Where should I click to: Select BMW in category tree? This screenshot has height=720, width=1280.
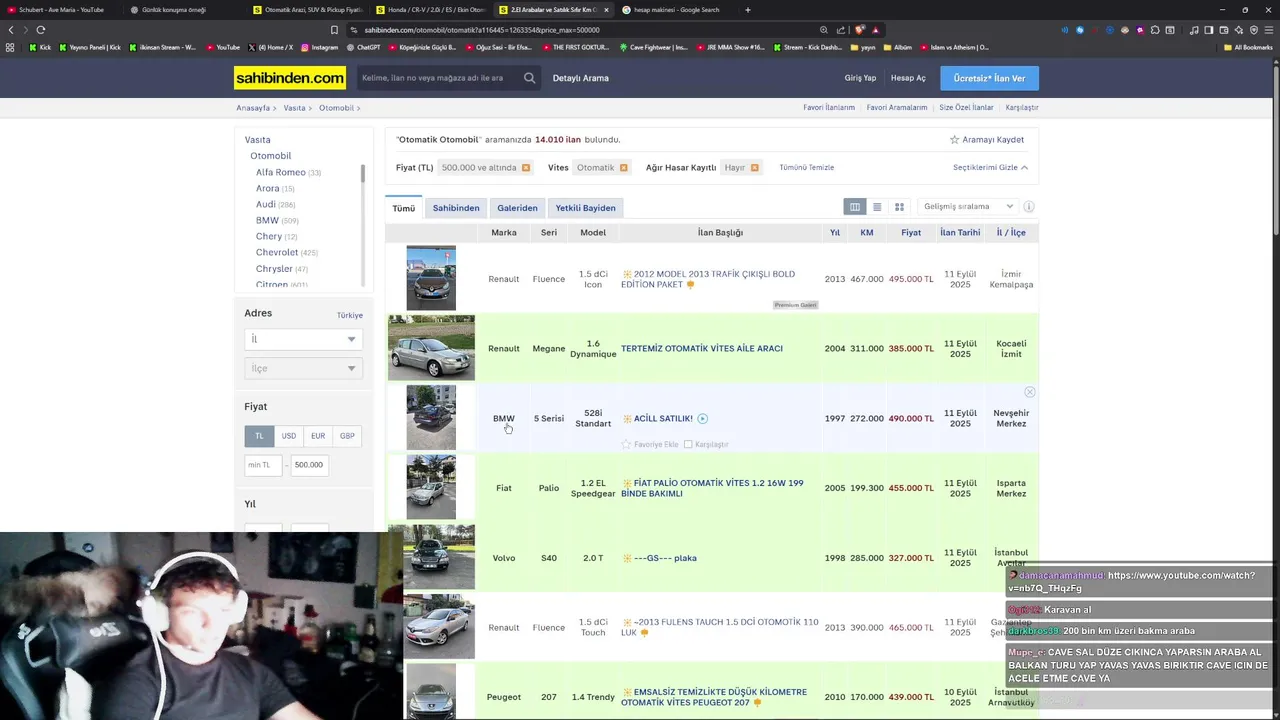[267, 220]
